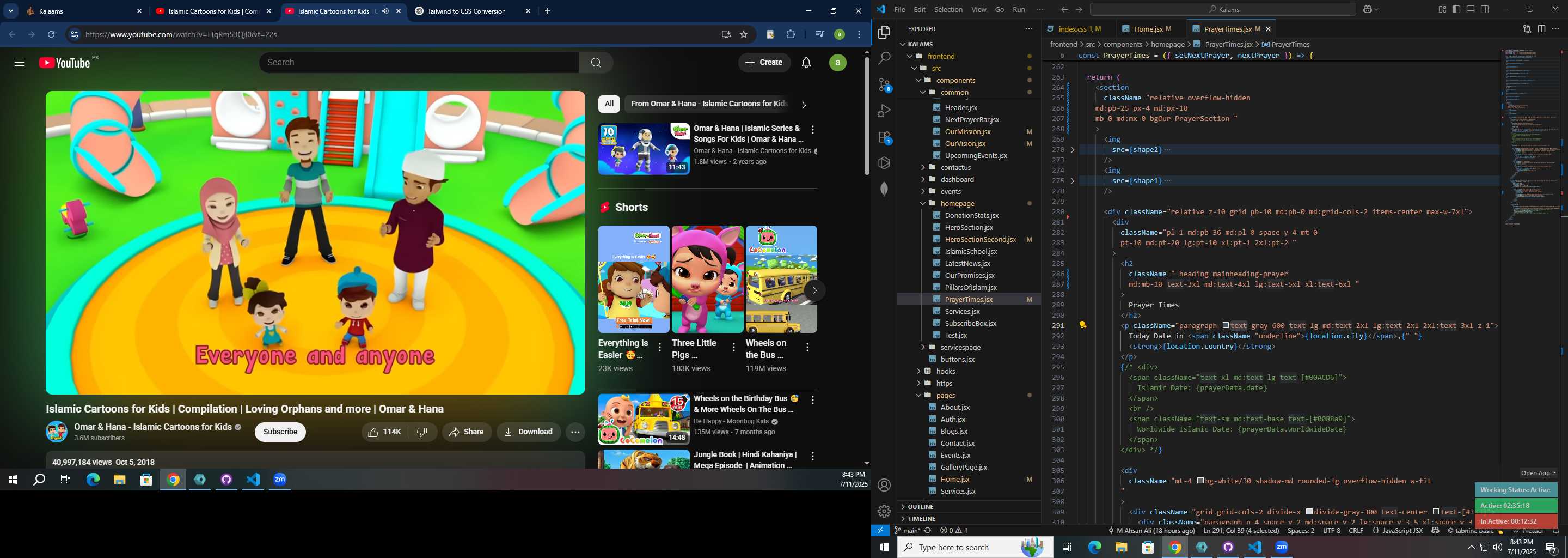Toggle the VS Code bottom Panel
This screenshot has height=558, width=1568.
(x=1471, y=9)
